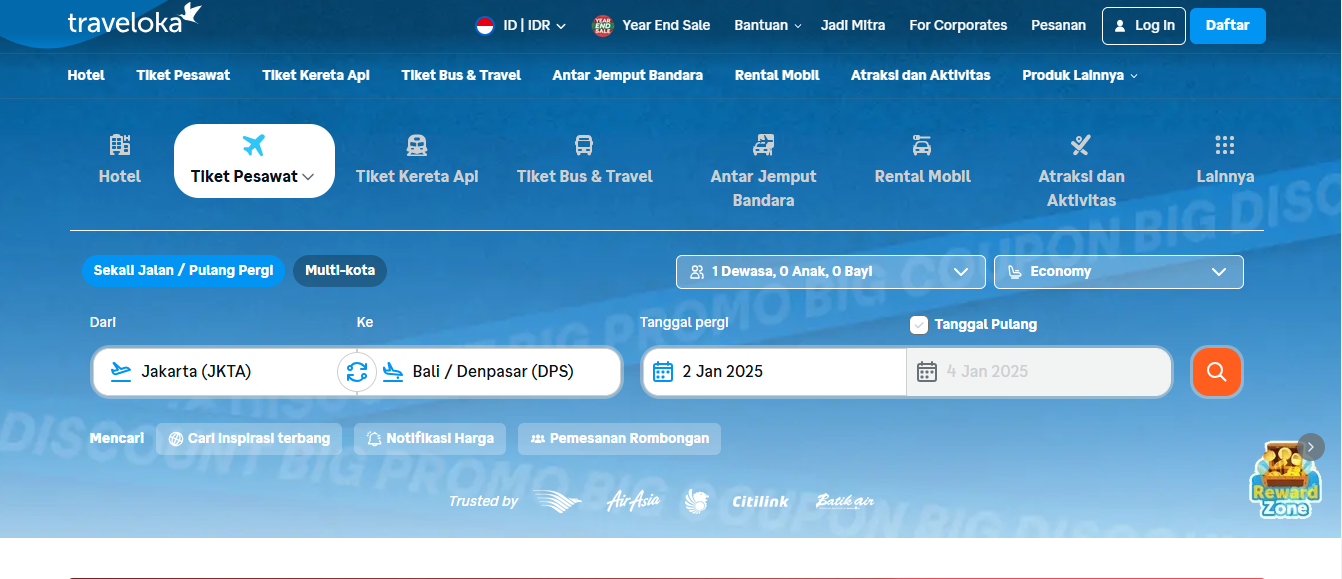Open the passengers count dropdown

tap(830, 272)
